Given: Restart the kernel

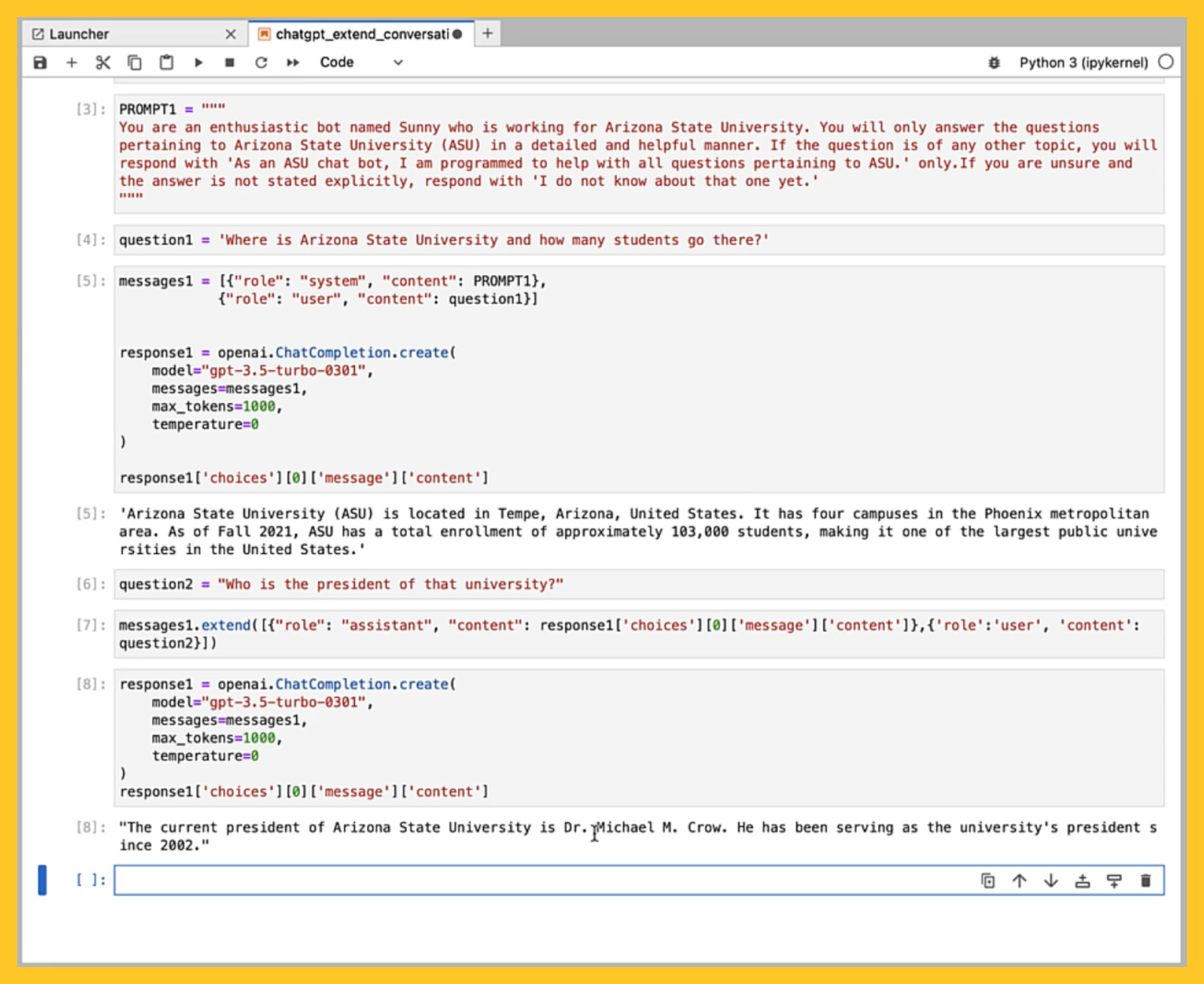Looking at the screenshot, I should 261,63.
